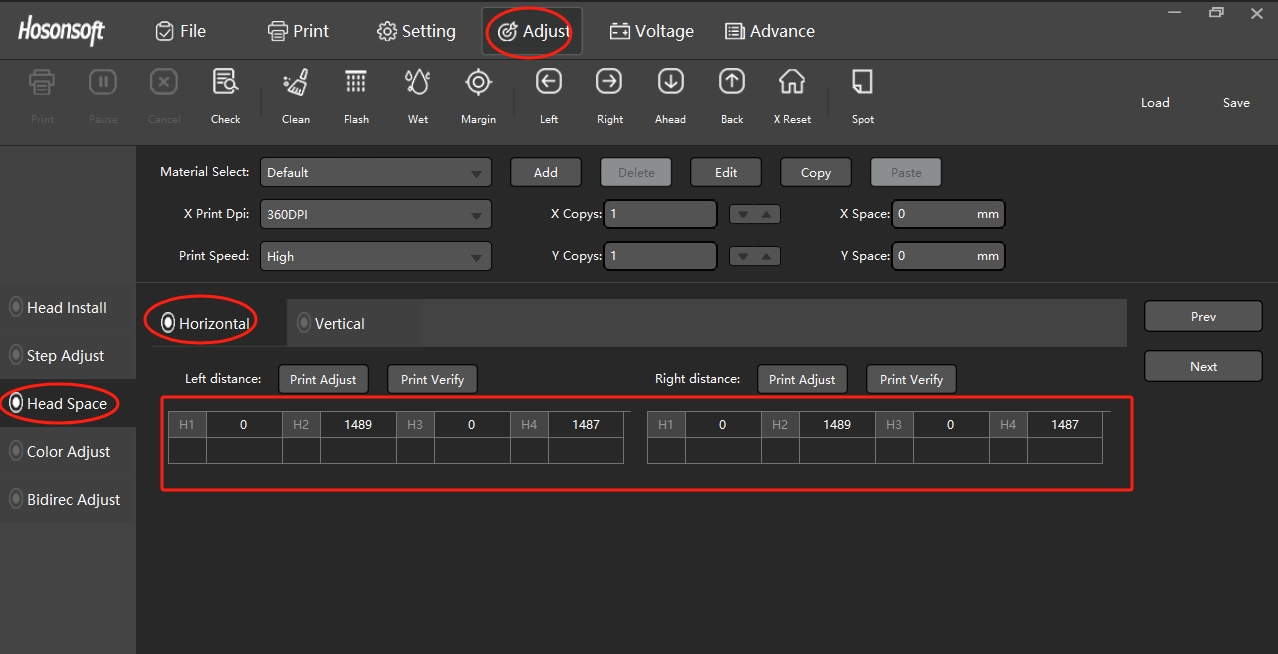Open the Voltage menu tab
Screen dimensions: 1278x654
652,31
